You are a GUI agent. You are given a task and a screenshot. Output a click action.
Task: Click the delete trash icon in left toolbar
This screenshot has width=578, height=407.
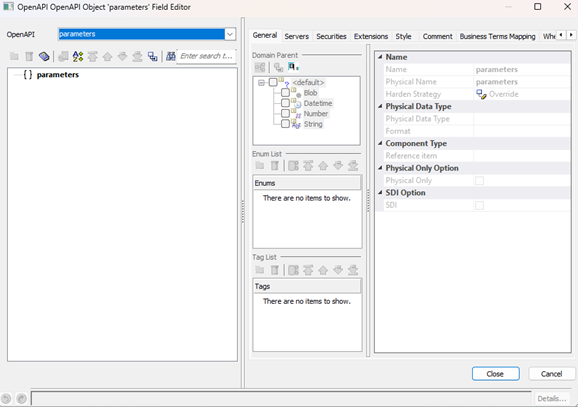click(29, 56)
